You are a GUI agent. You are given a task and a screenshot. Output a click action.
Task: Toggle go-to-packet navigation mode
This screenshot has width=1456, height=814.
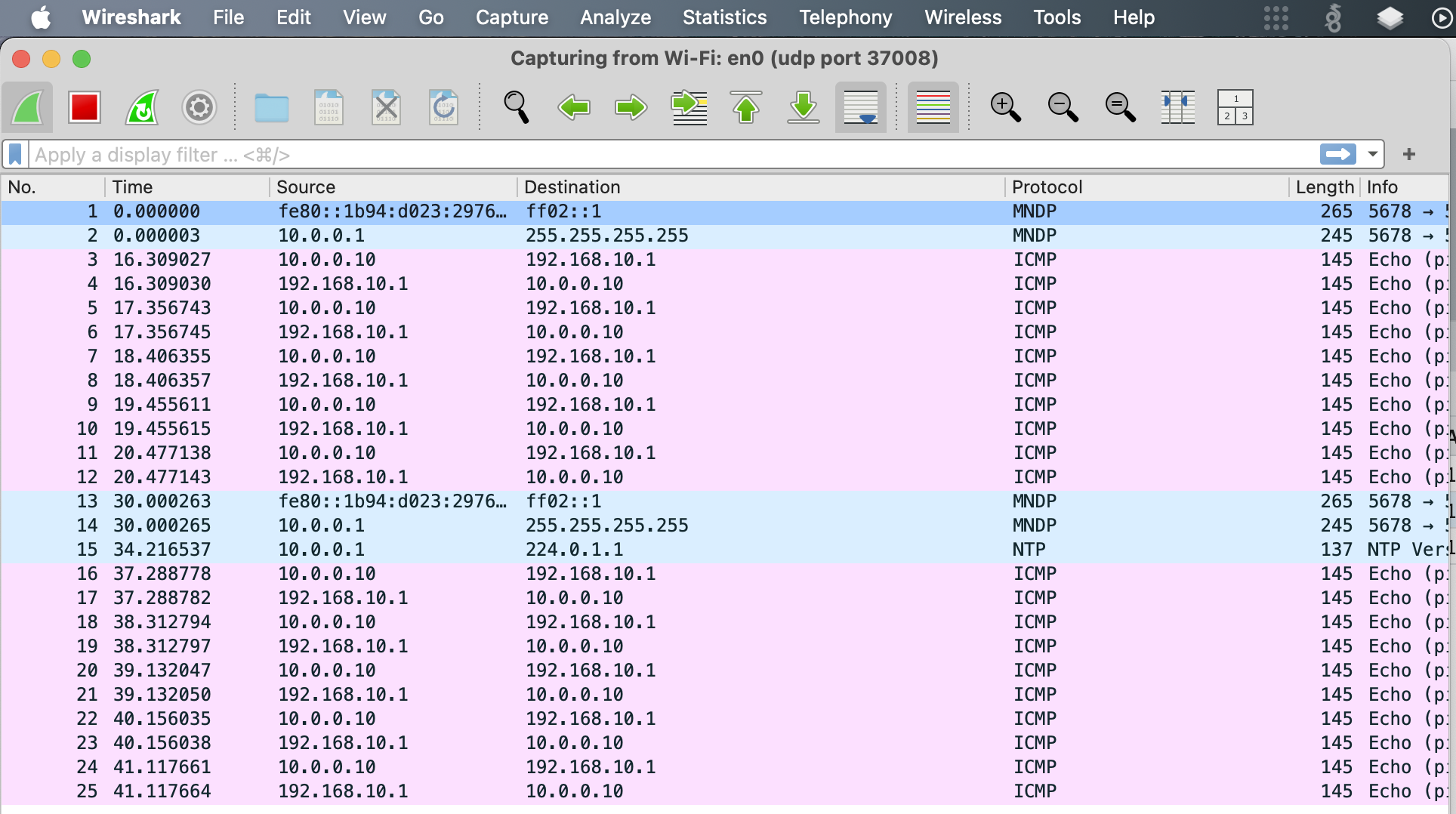point(689,107)
